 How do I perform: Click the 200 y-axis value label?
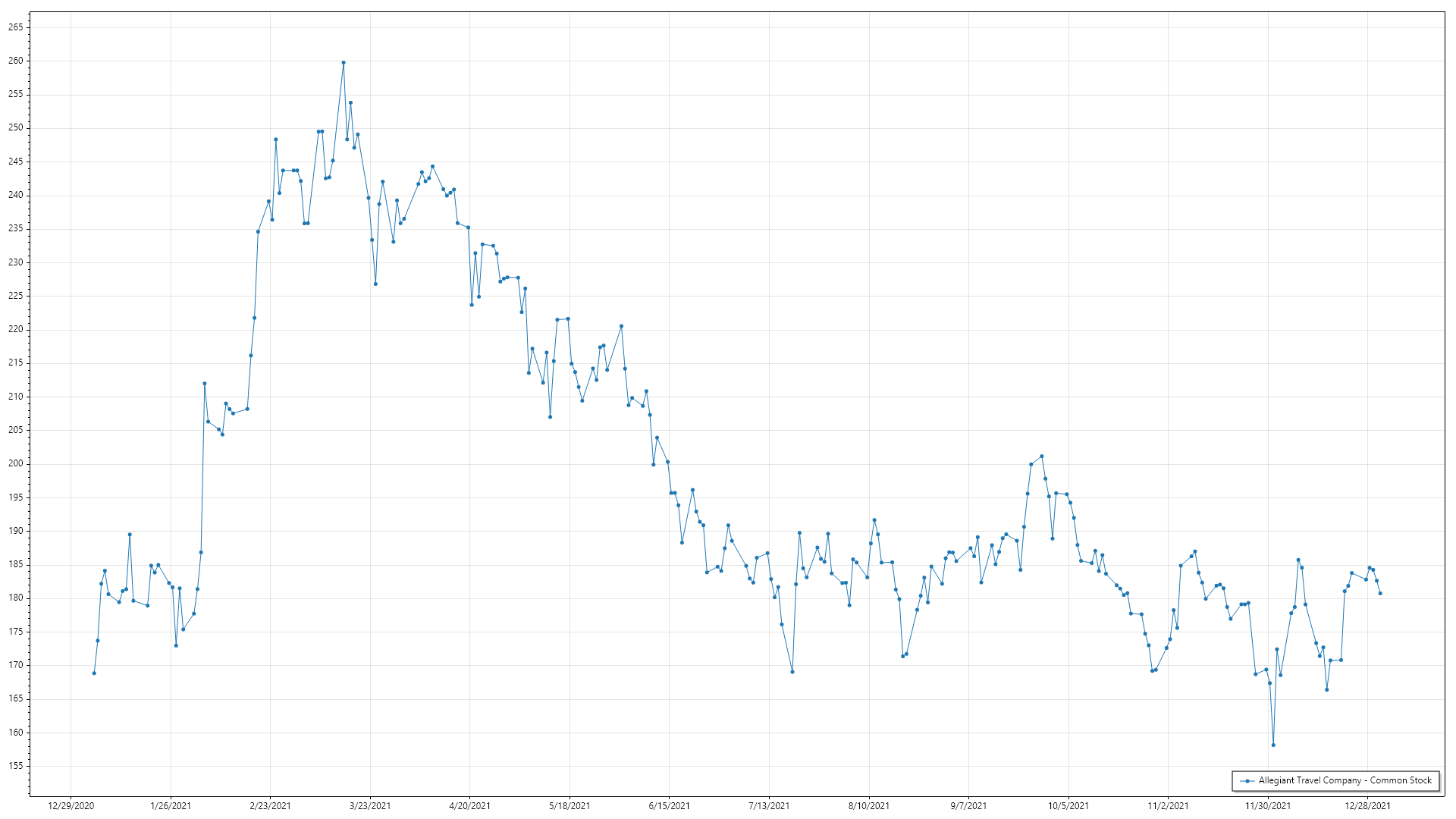pos(16,463)
